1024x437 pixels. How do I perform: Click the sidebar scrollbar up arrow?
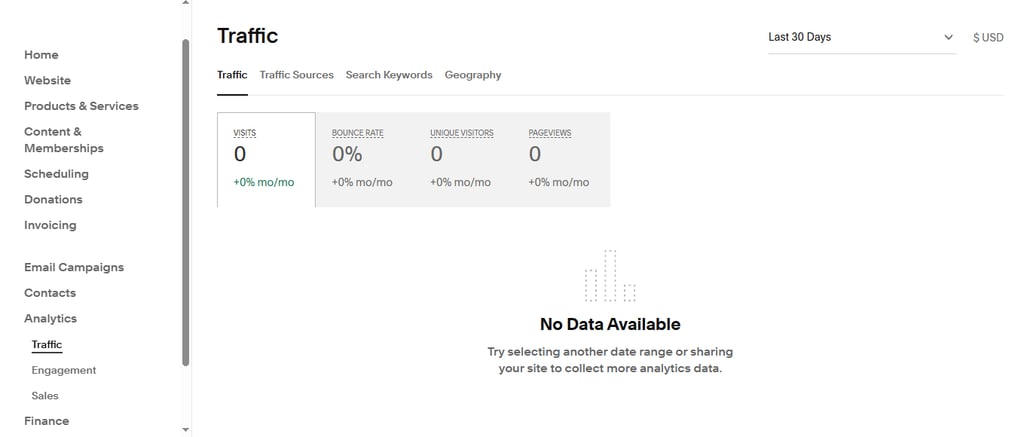[185, 3]
